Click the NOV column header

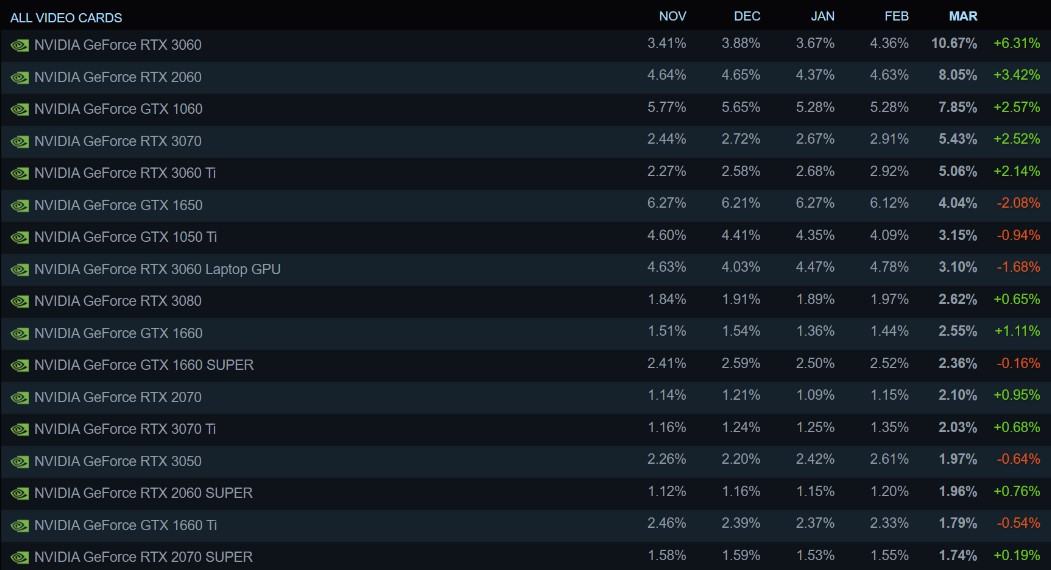(672, 16)
